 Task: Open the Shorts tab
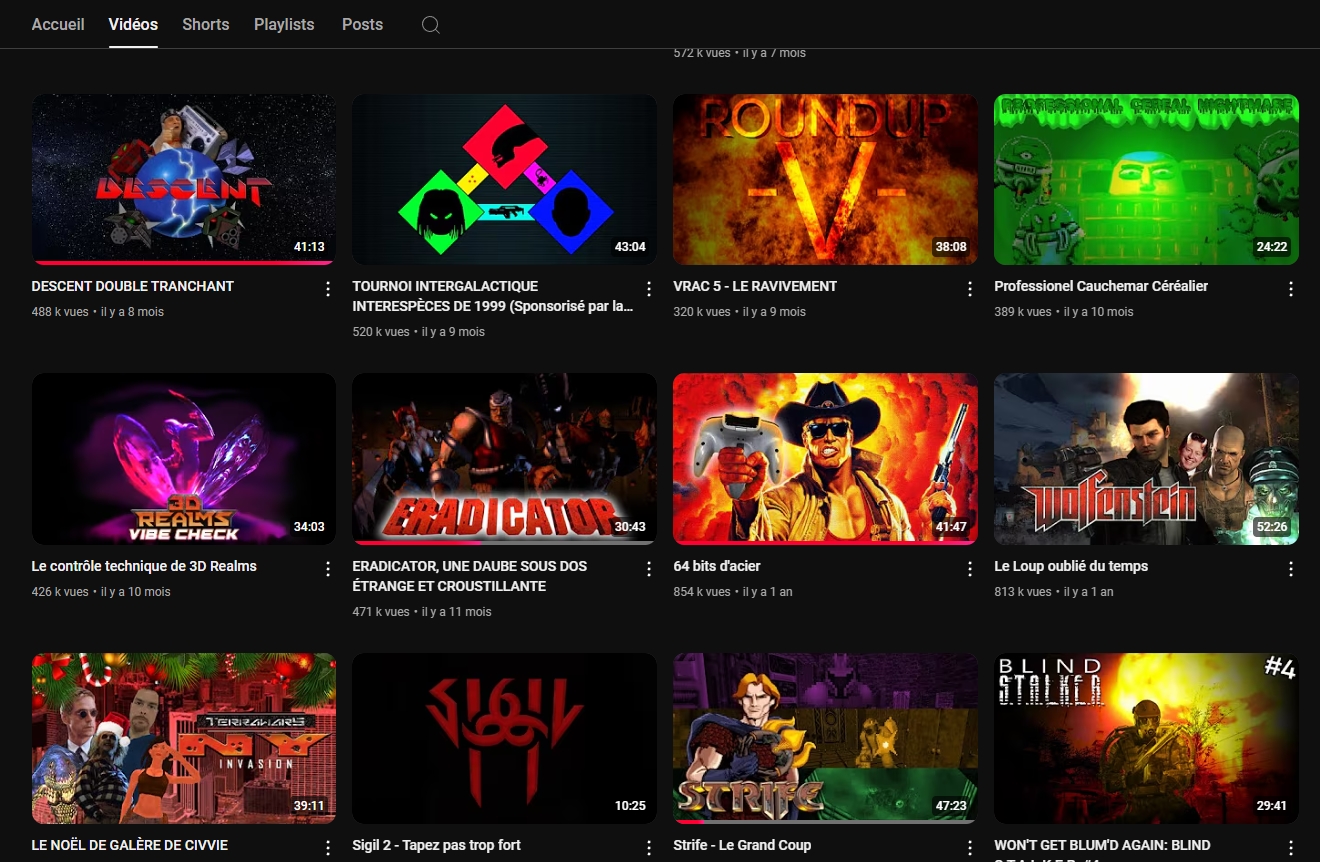point(205,24)
